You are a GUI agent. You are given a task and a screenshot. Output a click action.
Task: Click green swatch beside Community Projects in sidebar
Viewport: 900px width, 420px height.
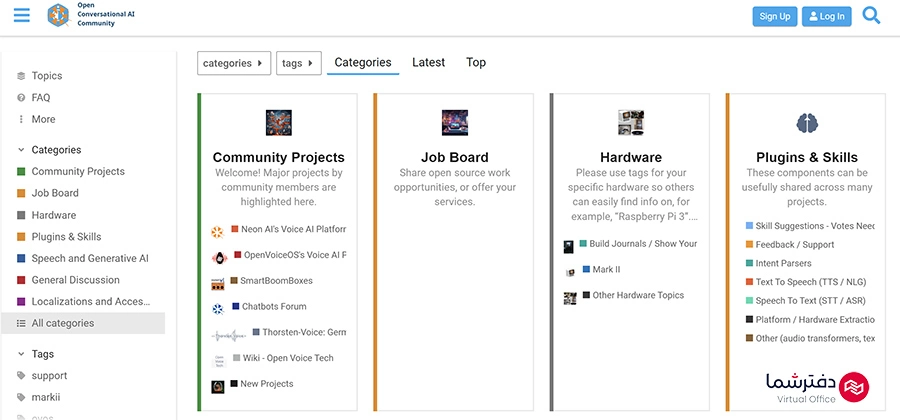(22, 172)
